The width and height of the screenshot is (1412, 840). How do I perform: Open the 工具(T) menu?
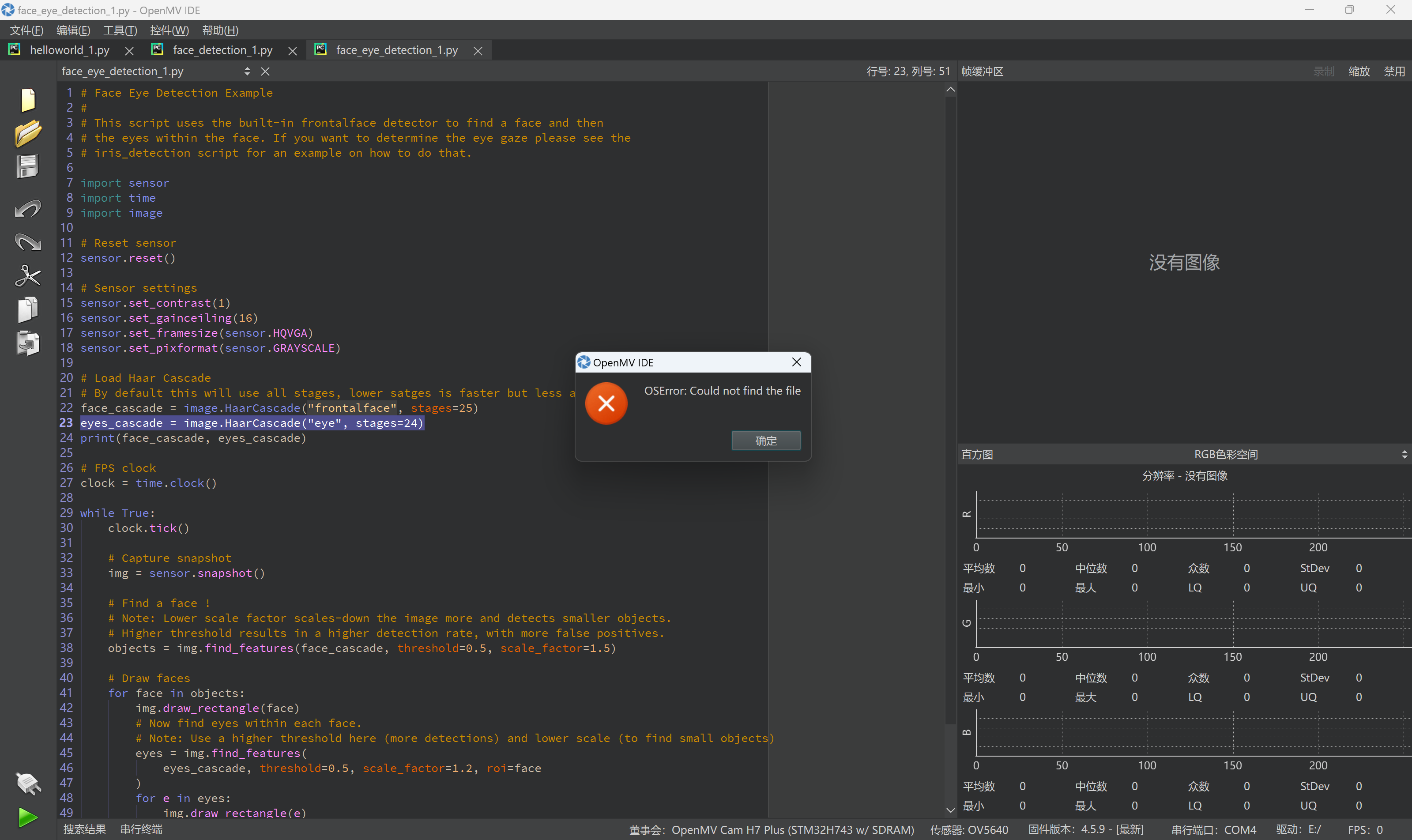click(x=120, y=30)
